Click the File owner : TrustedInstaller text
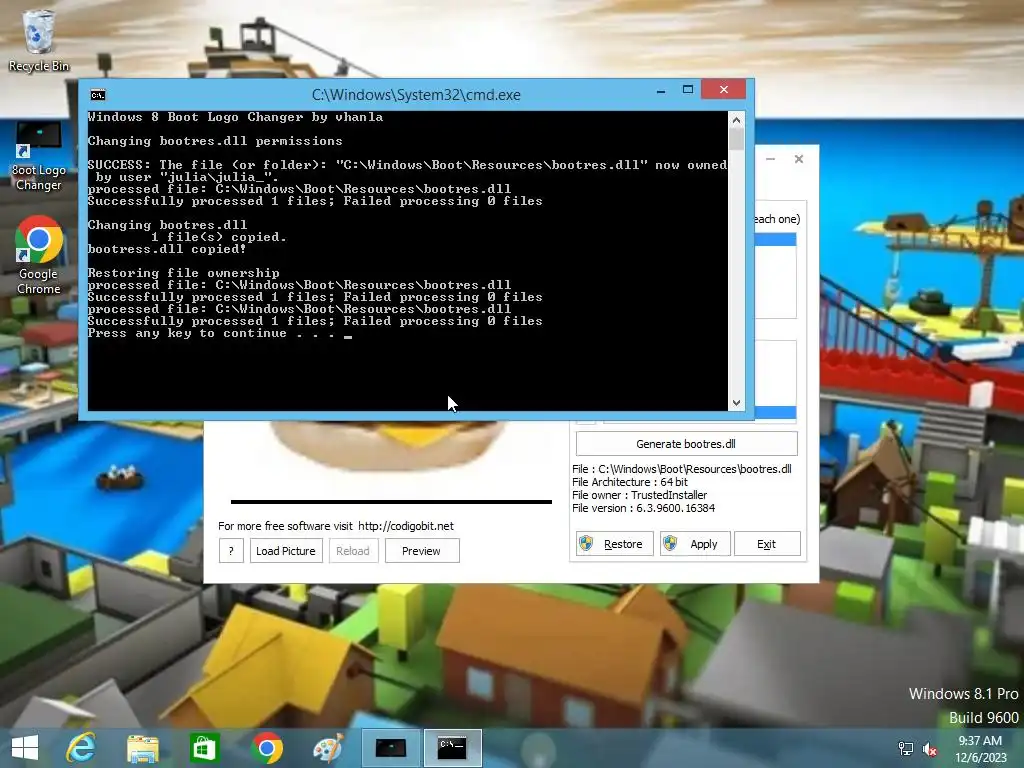 coord(639,495)
